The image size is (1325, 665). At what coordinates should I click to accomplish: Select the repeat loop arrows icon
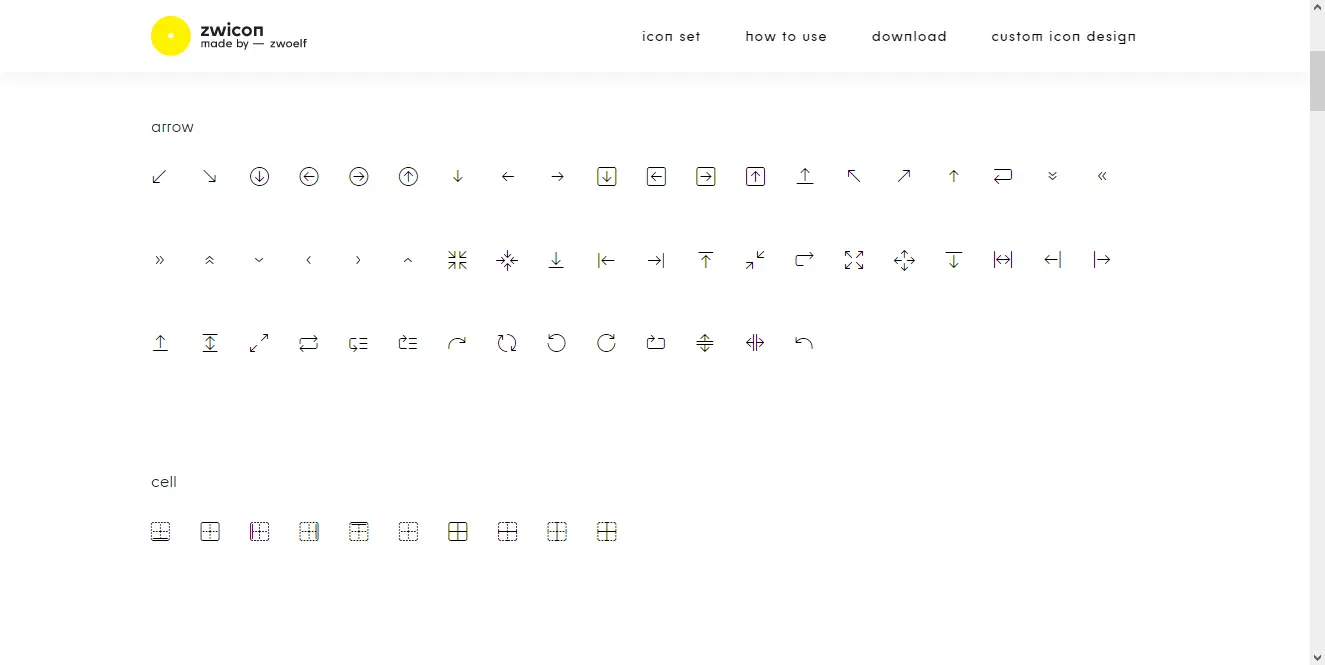pyautogui.click(x=309, y=343)
